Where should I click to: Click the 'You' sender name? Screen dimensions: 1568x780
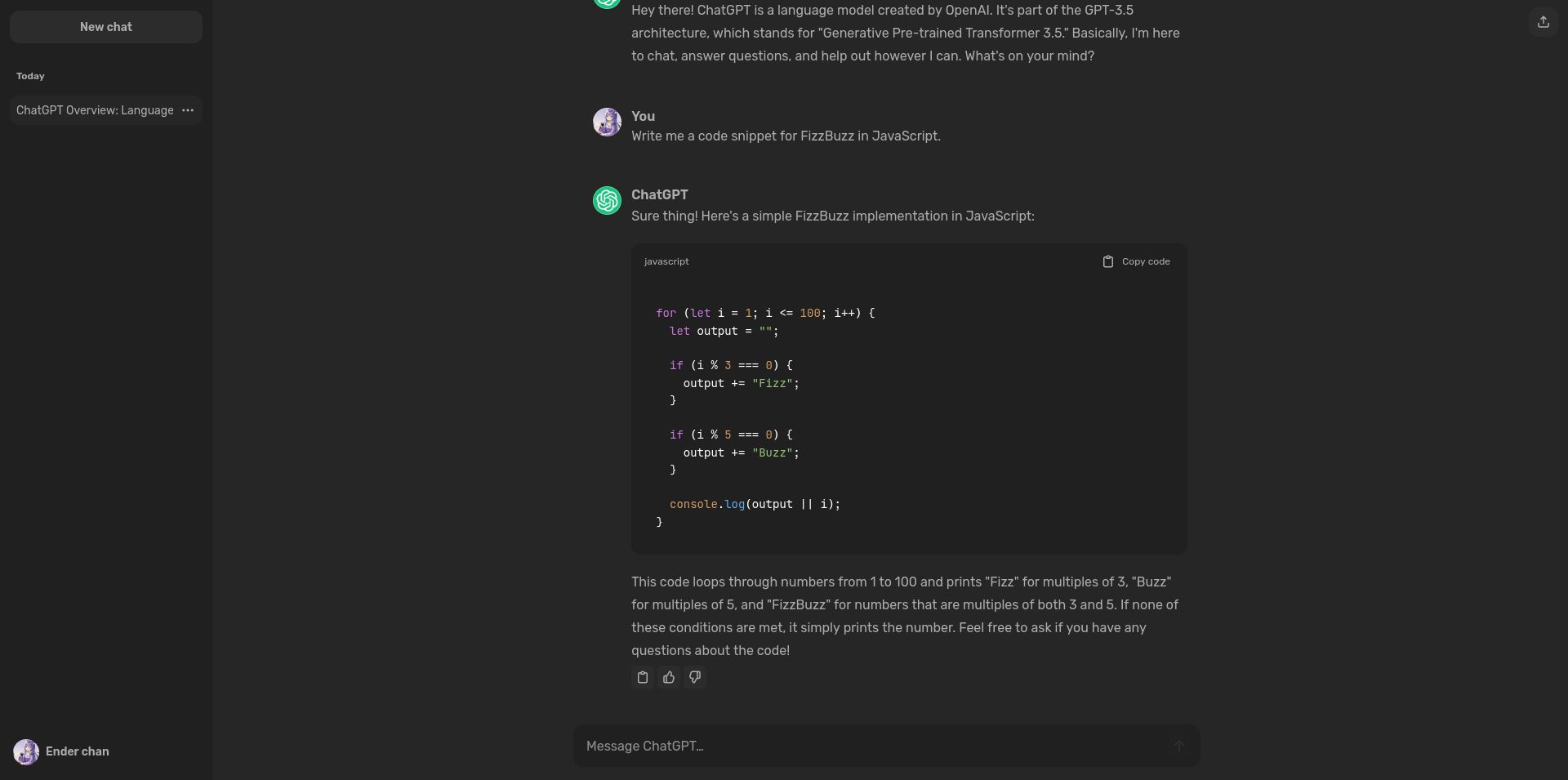(643, 116)
